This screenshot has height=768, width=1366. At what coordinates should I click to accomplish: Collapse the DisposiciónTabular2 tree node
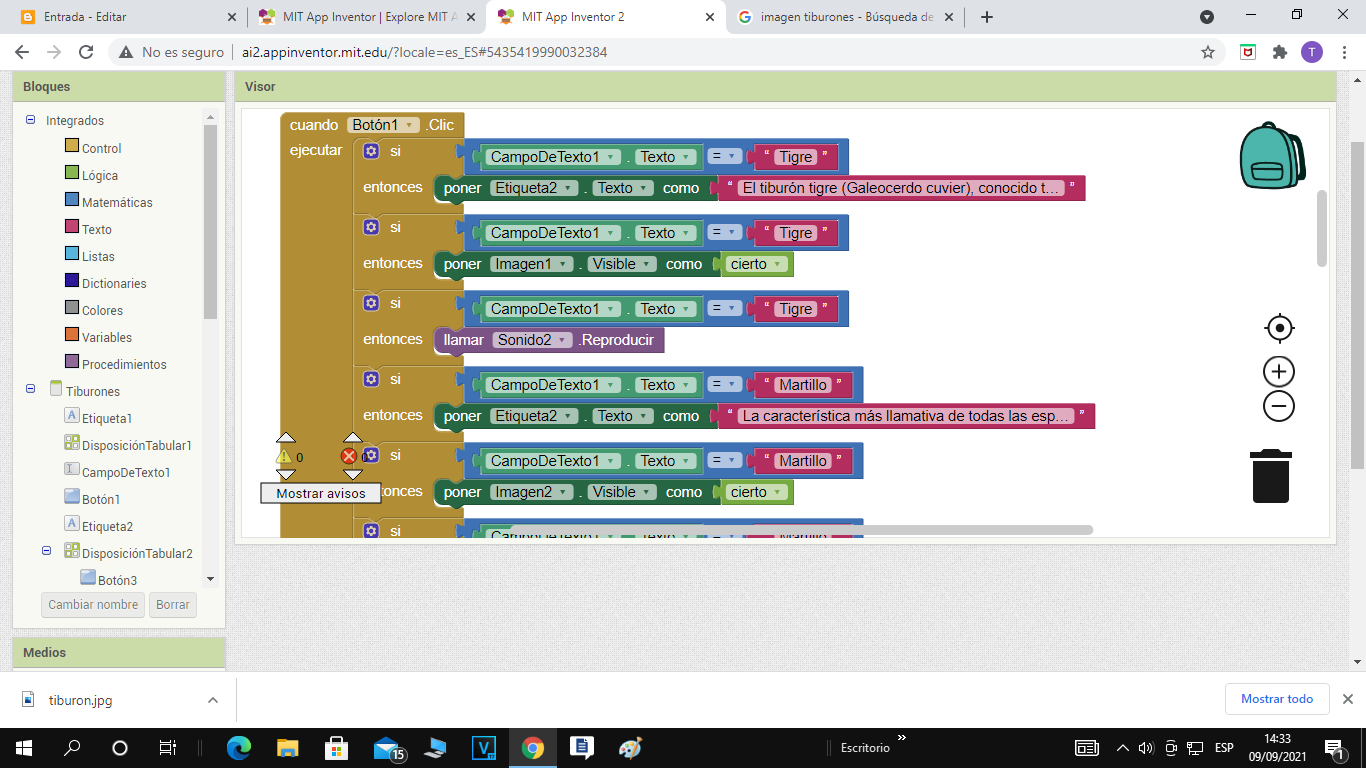tap(47, 550)
